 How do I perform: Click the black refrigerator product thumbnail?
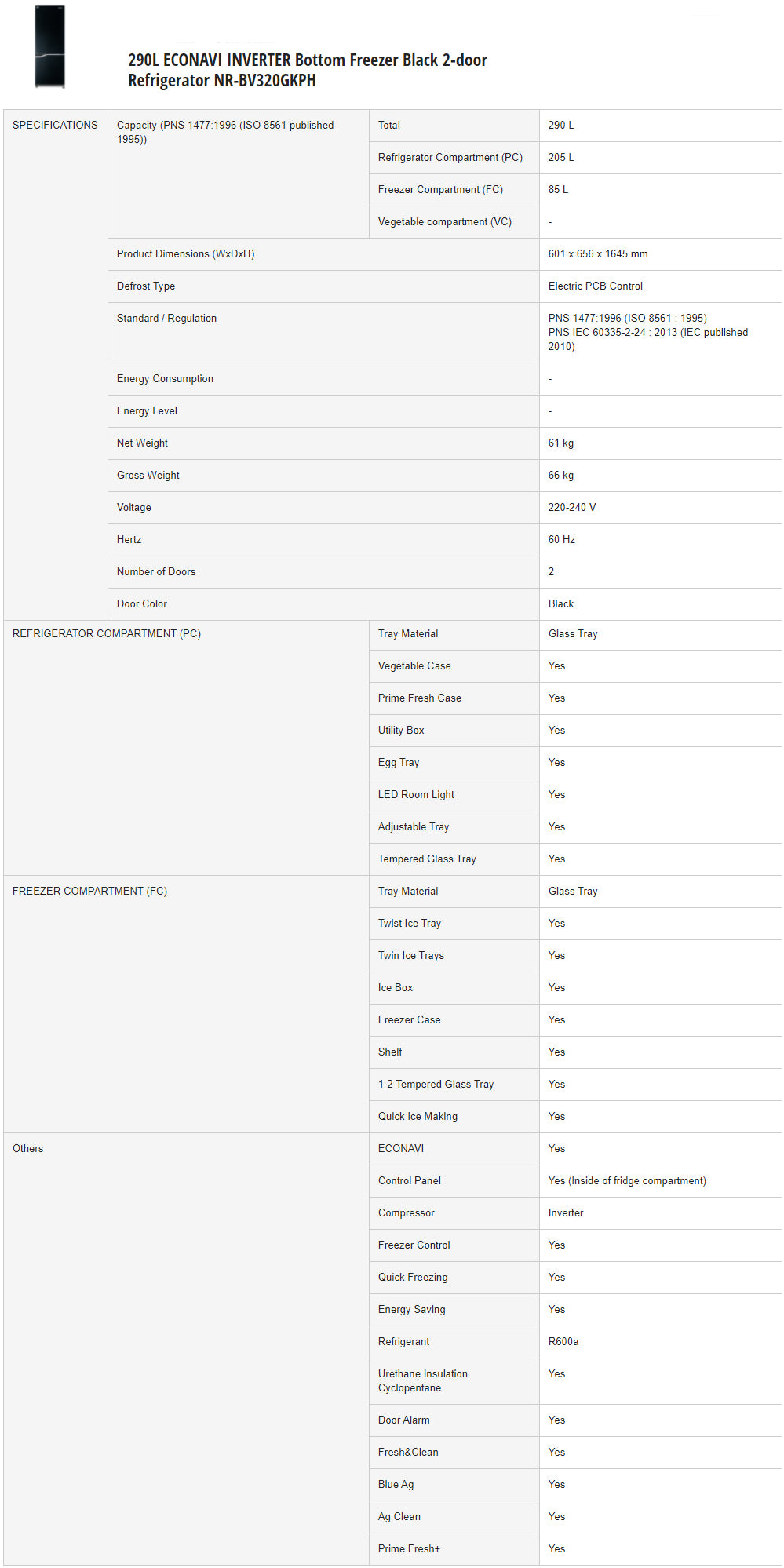coord(49,47)
